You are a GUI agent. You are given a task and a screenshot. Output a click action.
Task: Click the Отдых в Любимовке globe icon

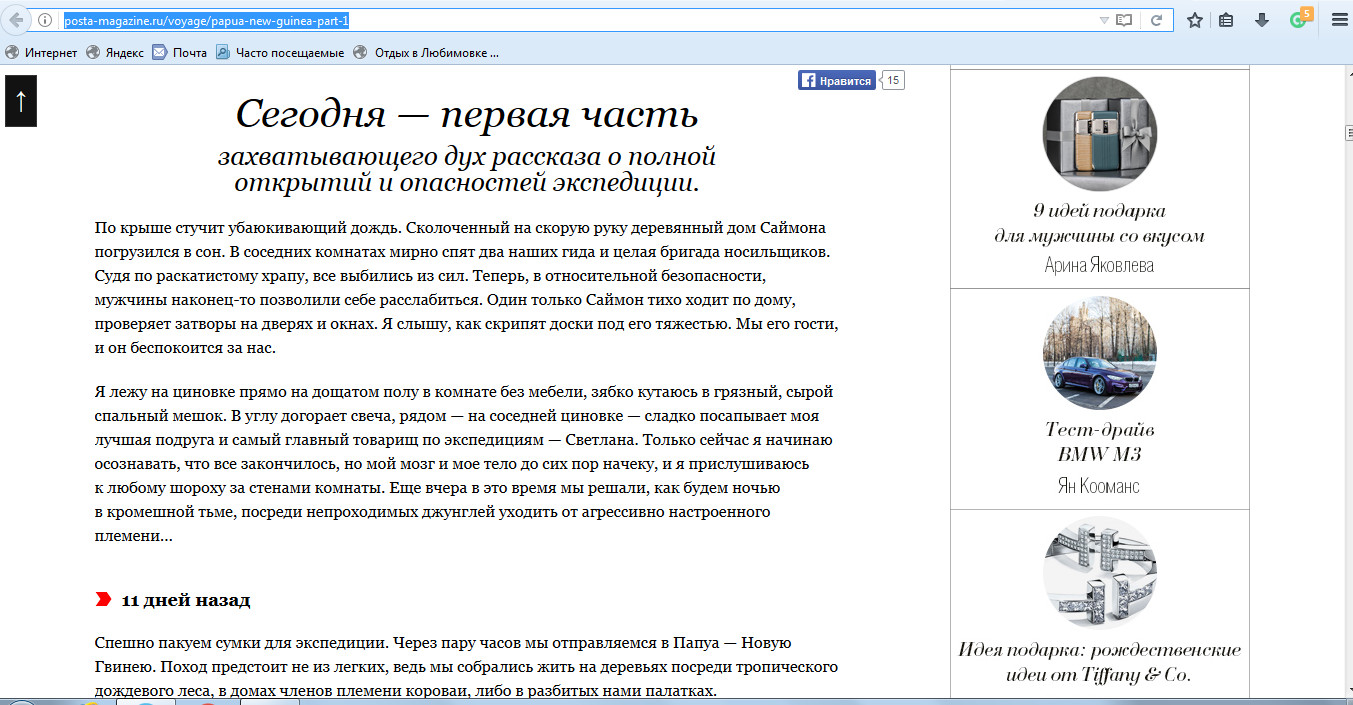point(361,53)
